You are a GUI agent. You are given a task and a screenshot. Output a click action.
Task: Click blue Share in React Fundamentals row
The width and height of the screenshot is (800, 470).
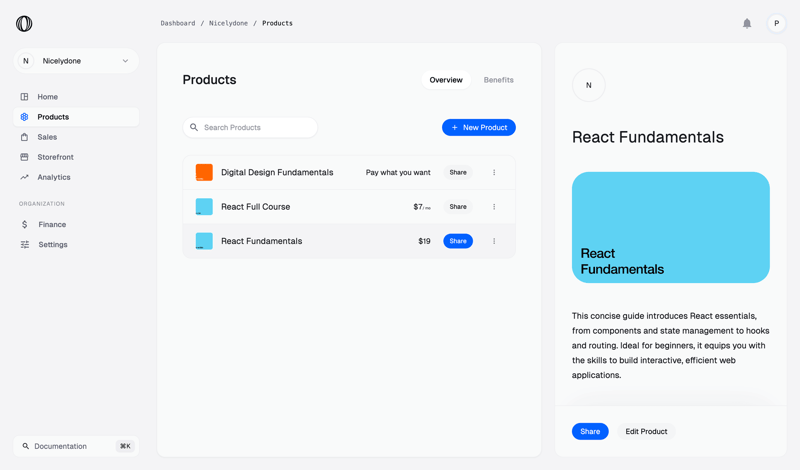(458, 241)
